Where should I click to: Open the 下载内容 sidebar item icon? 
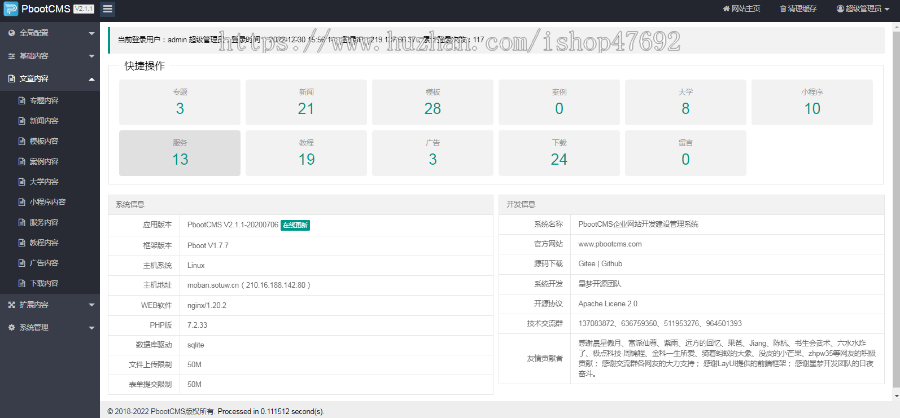tap(22, 284)
